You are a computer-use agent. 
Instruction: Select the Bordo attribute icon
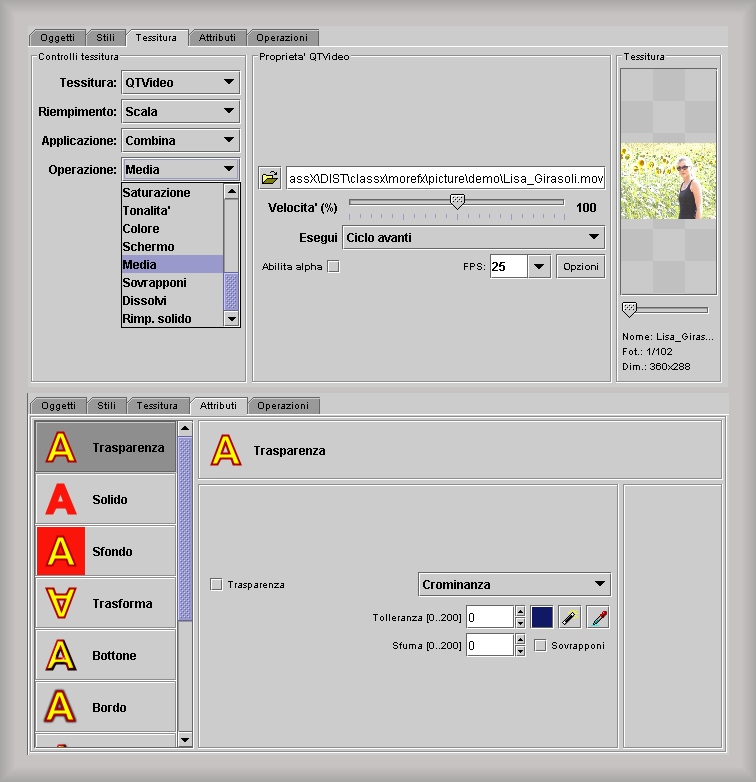pos(61,708)
